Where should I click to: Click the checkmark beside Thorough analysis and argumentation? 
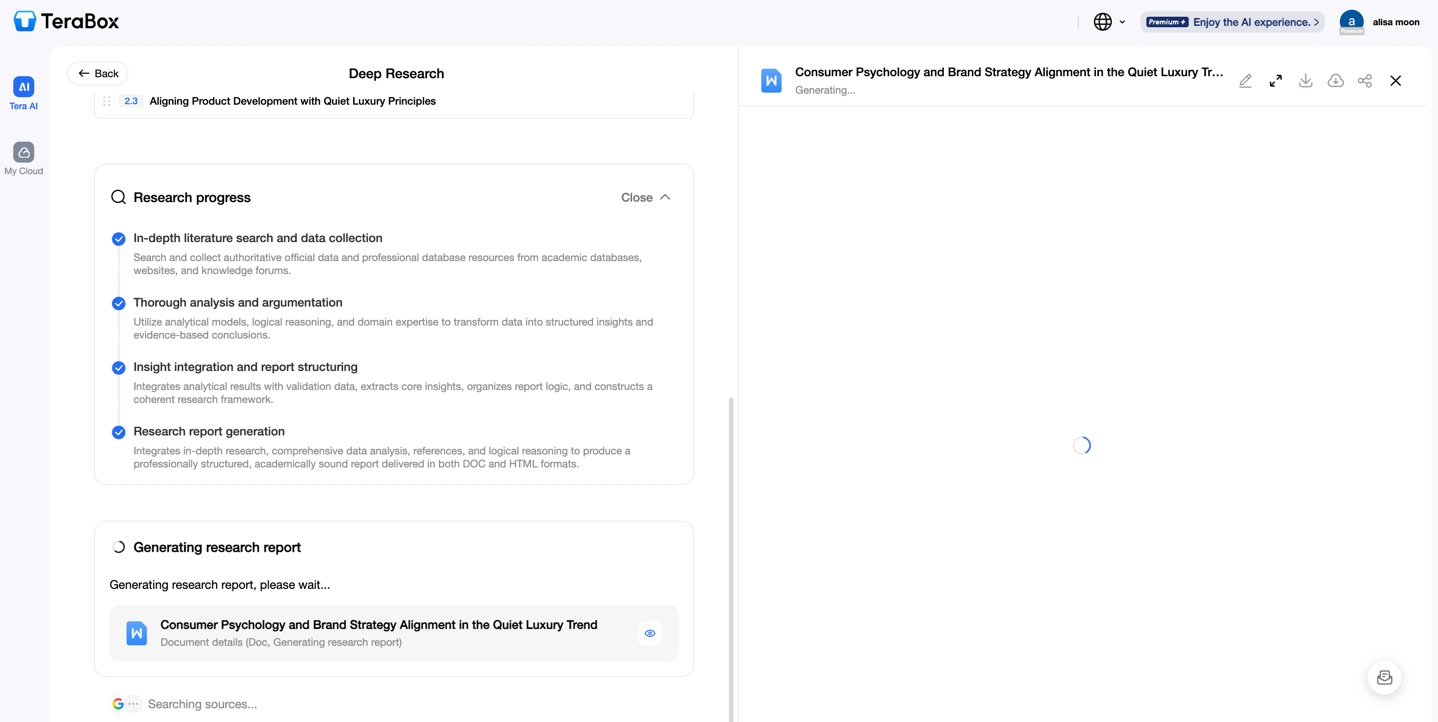pyautogui.click(x=118, y=302)
